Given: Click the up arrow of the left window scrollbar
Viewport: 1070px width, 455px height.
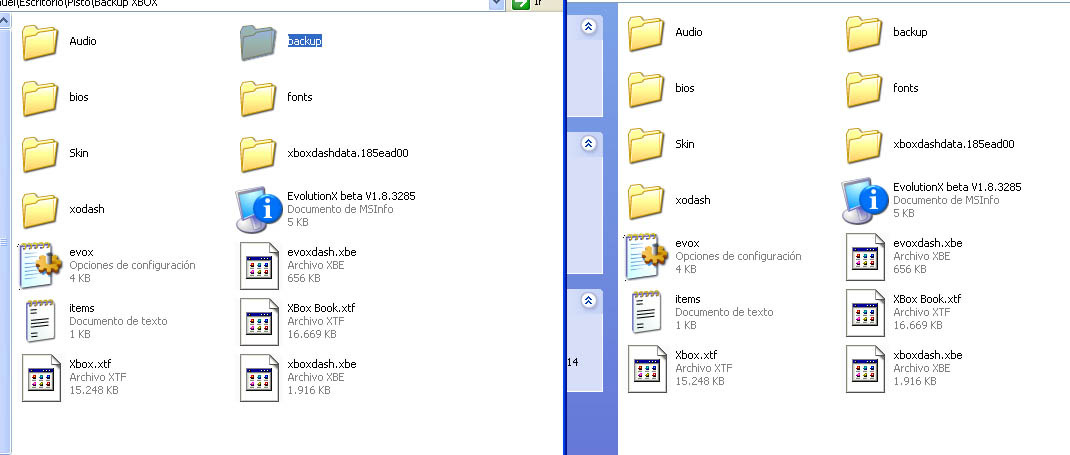Looking at the screenshot, I should coord(4,20).
